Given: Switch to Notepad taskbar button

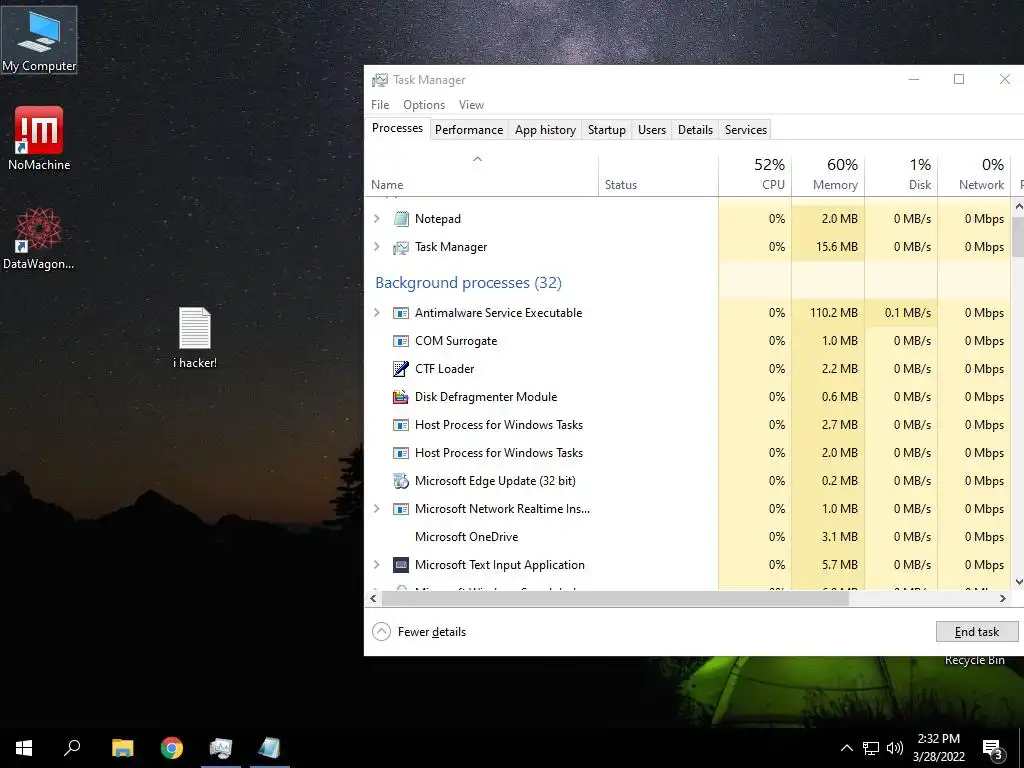Looking at the screenshot, I should 270,748.
